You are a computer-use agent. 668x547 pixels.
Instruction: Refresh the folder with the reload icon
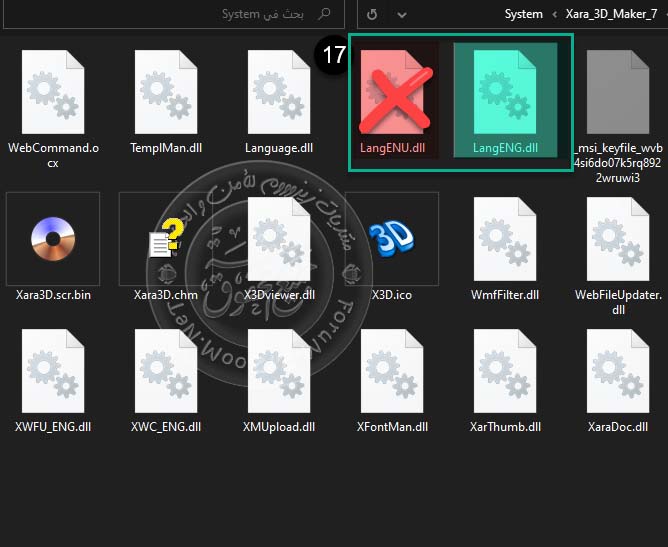click(x=372, y=14)
